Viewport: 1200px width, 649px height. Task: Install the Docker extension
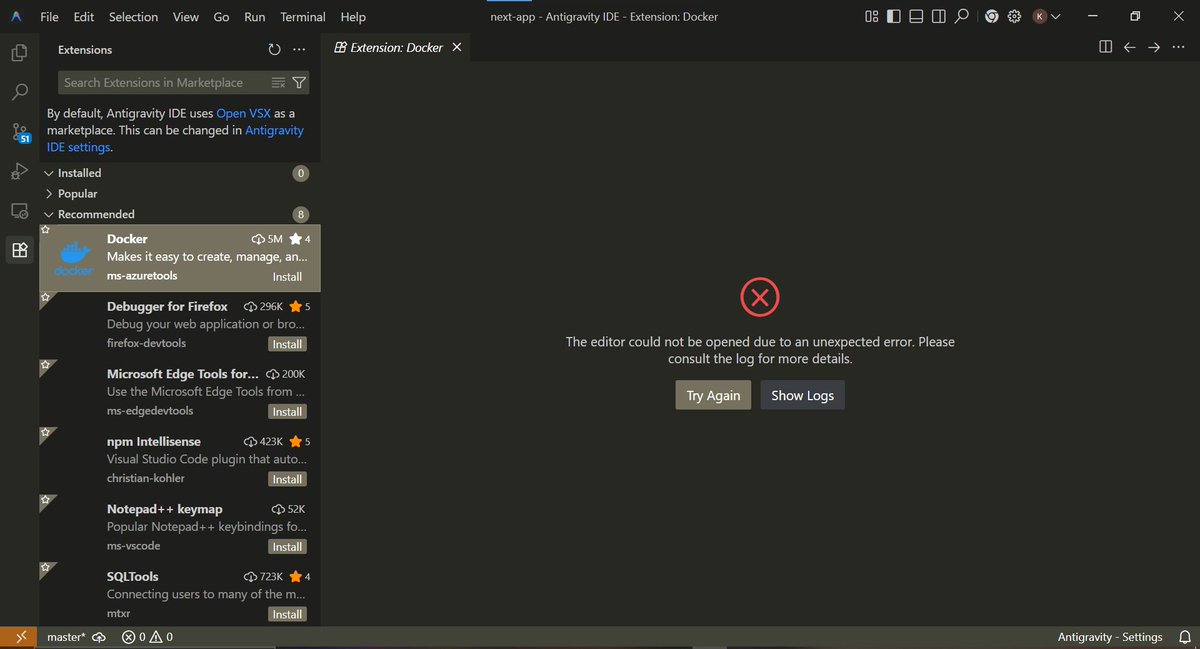point(287,277)
